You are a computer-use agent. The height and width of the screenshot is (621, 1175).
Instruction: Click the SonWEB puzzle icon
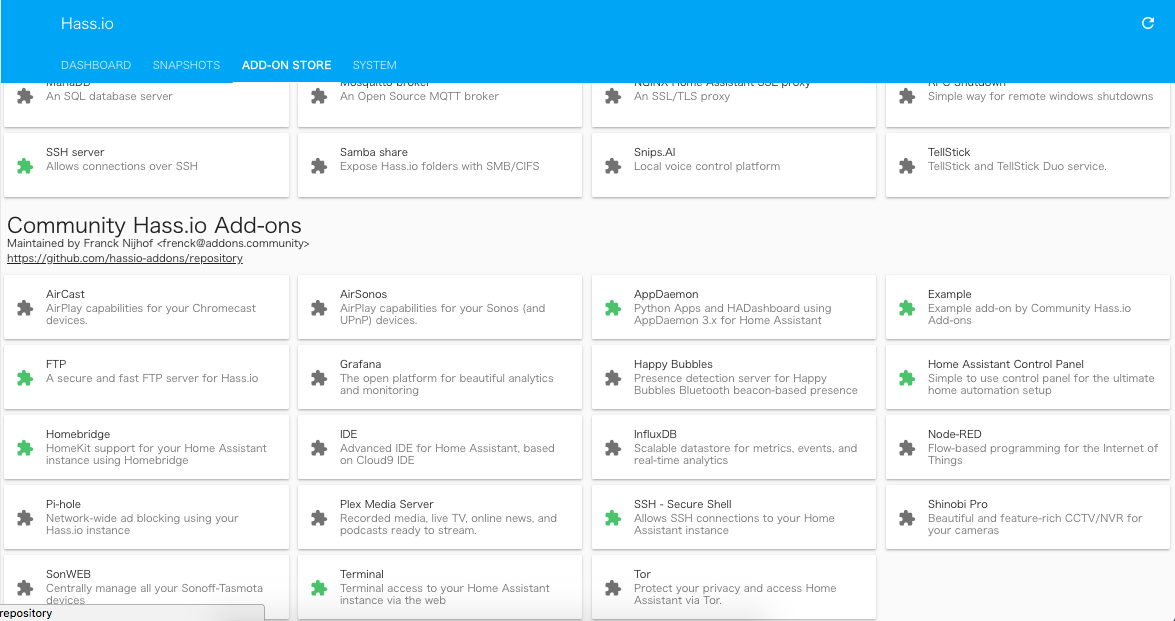tap(25, 588)
